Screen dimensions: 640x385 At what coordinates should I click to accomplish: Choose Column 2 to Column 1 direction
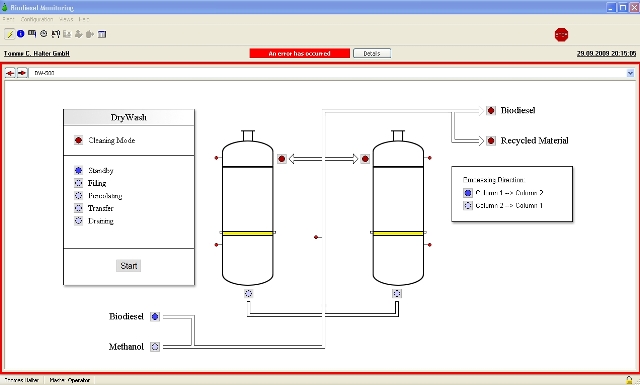(468, 205)
